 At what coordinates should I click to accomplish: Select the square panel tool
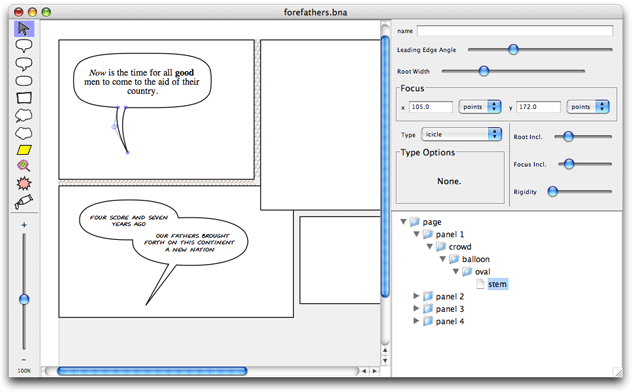click(x=24, y=97)
